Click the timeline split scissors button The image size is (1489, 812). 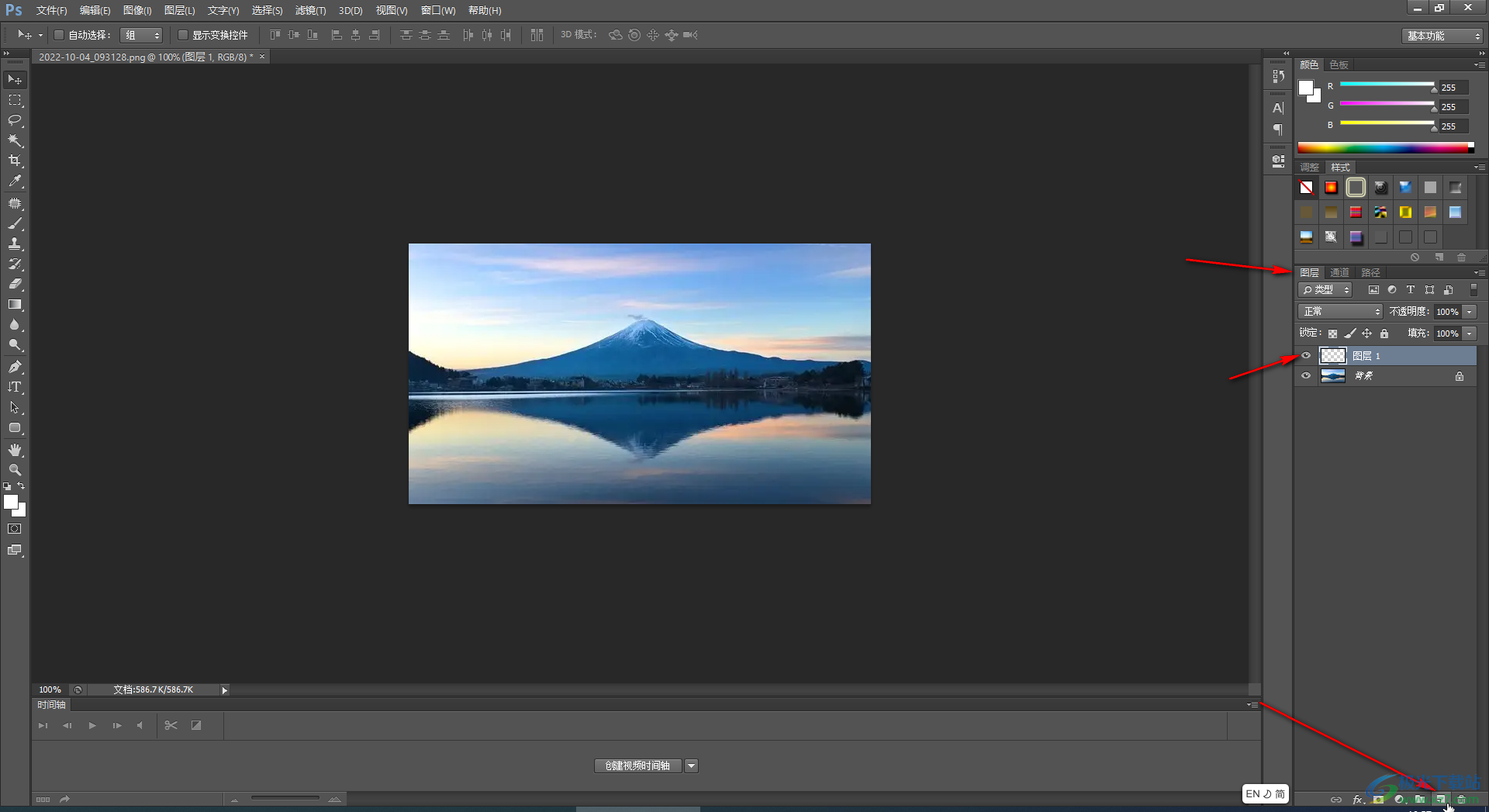171,725
